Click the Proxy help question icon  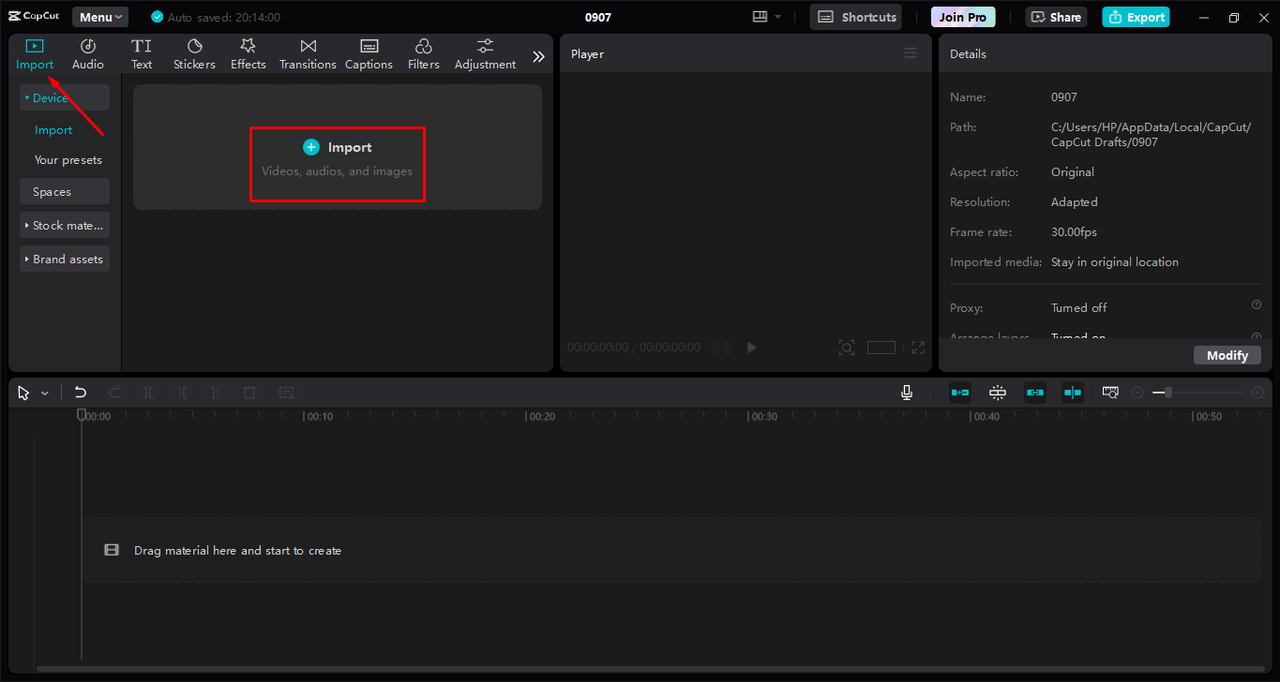pos(1256,305)
